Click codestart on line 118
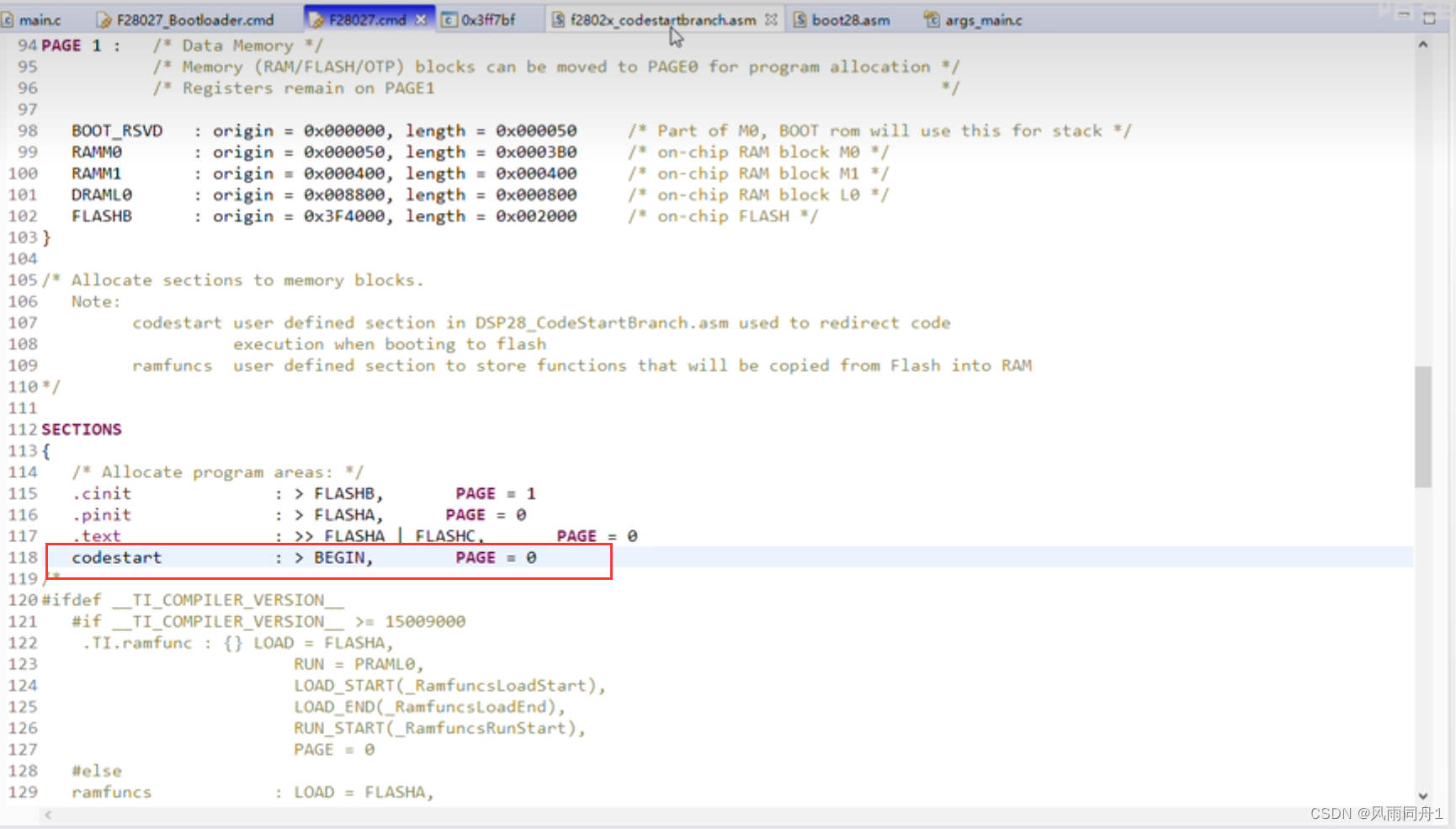The height and width of the screenshot is (829, 1456). [x=116, y=557]
